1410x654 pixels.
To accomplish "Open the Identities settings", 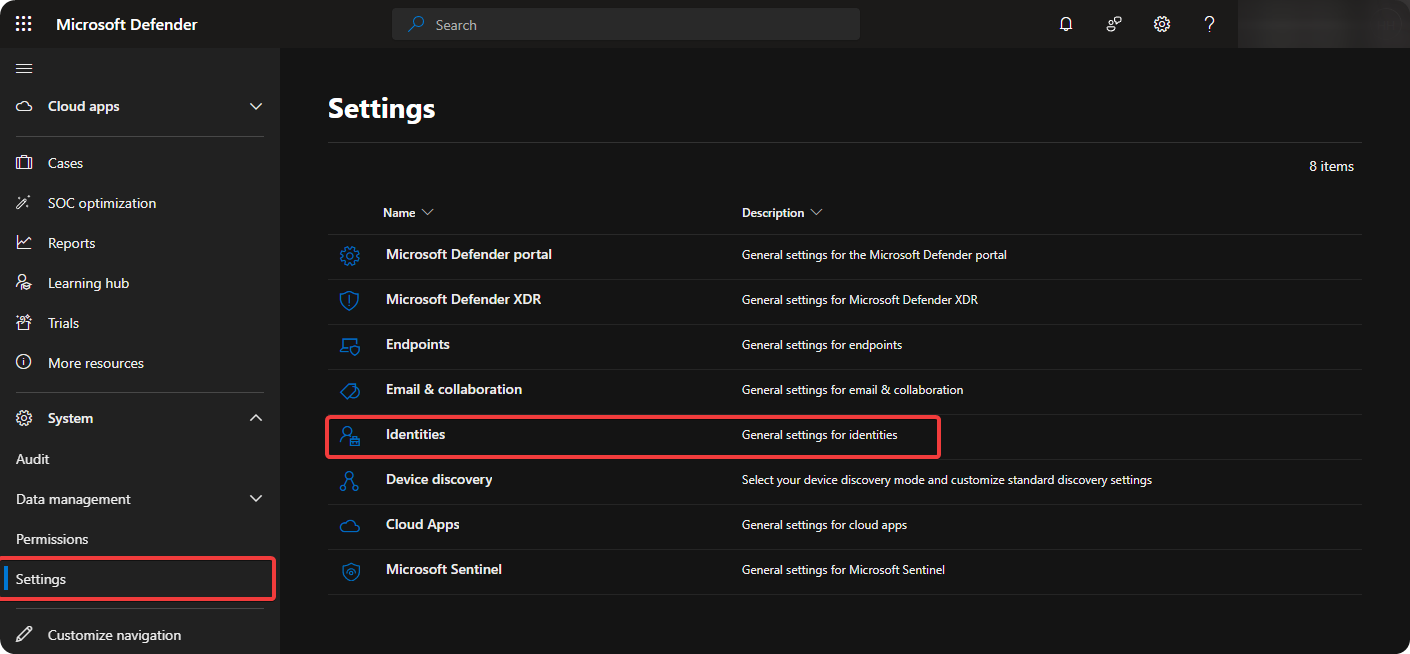I will tap(415, 435).
